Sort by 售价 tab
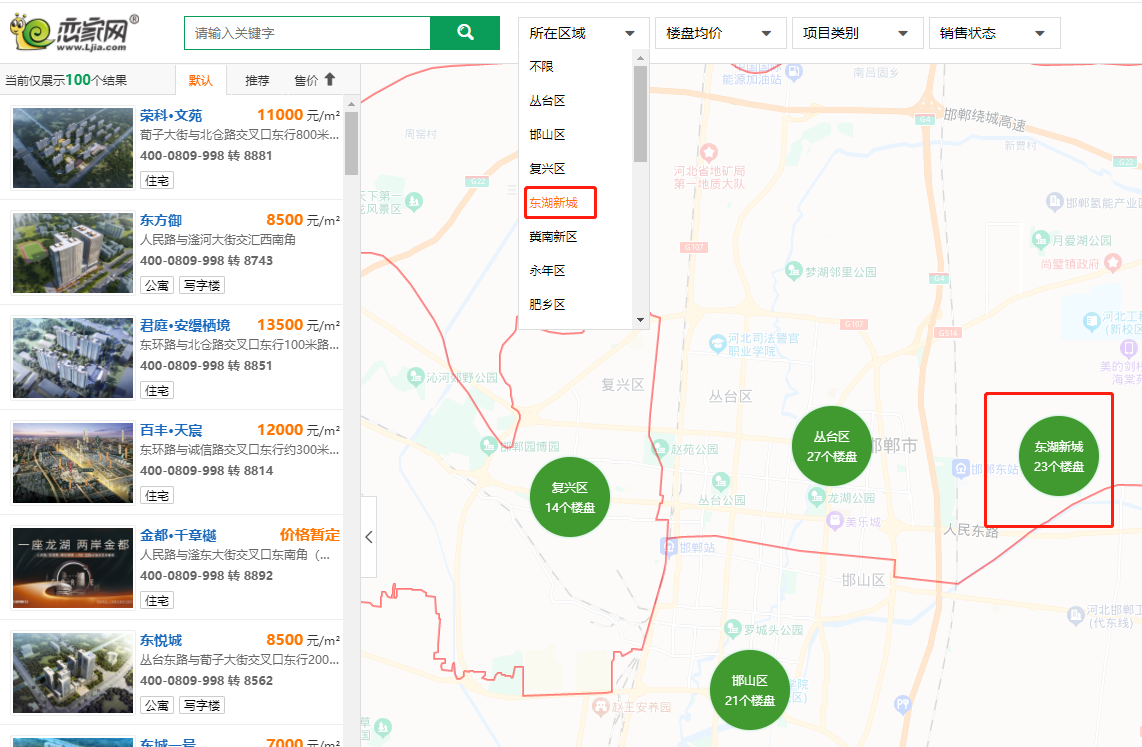Screen dimensions: 1142x747 [307, 80]
